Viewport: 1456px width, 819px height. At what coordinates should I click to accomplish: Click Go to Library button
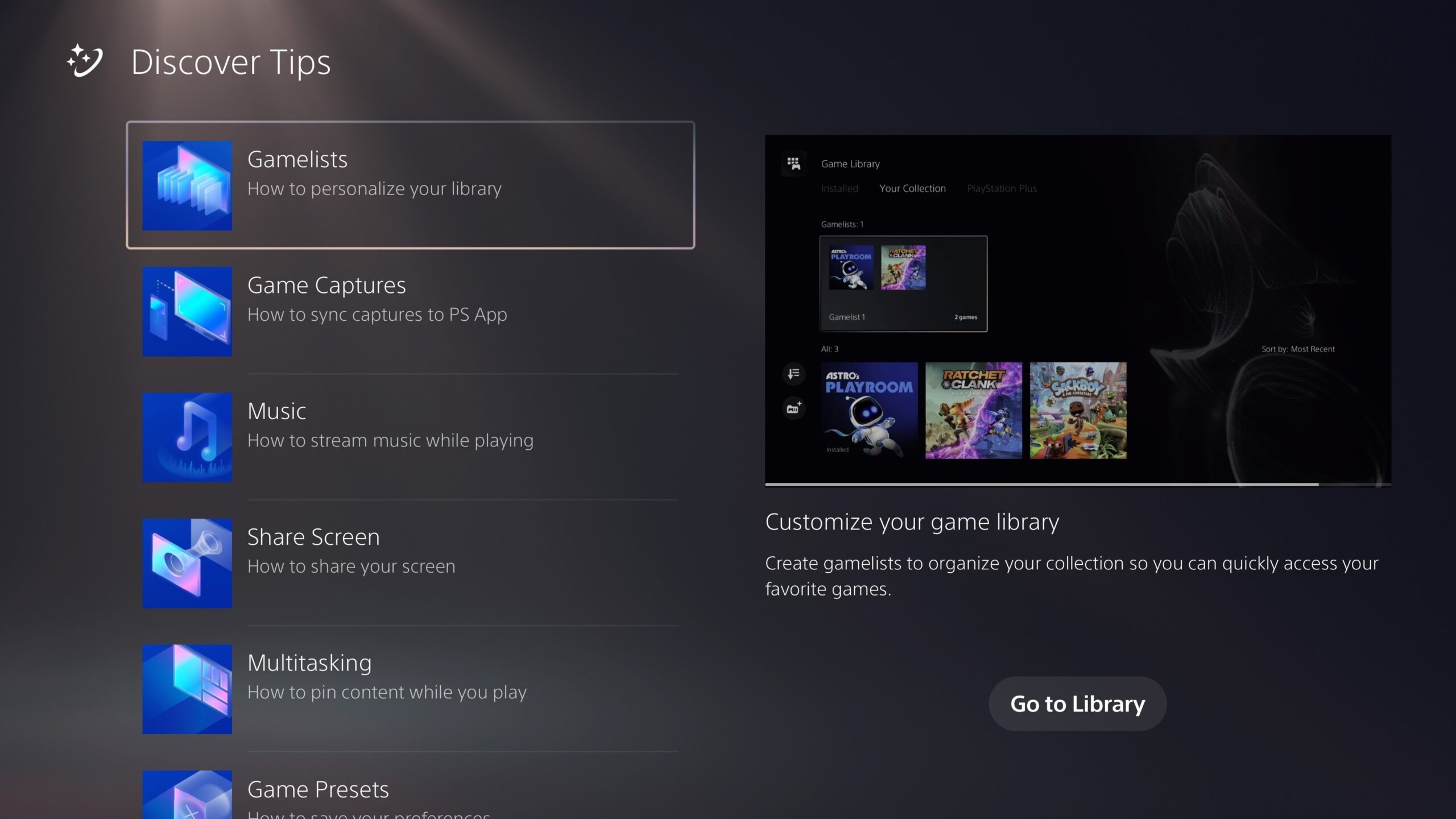pyautogui.click(x=1077, y=703)
